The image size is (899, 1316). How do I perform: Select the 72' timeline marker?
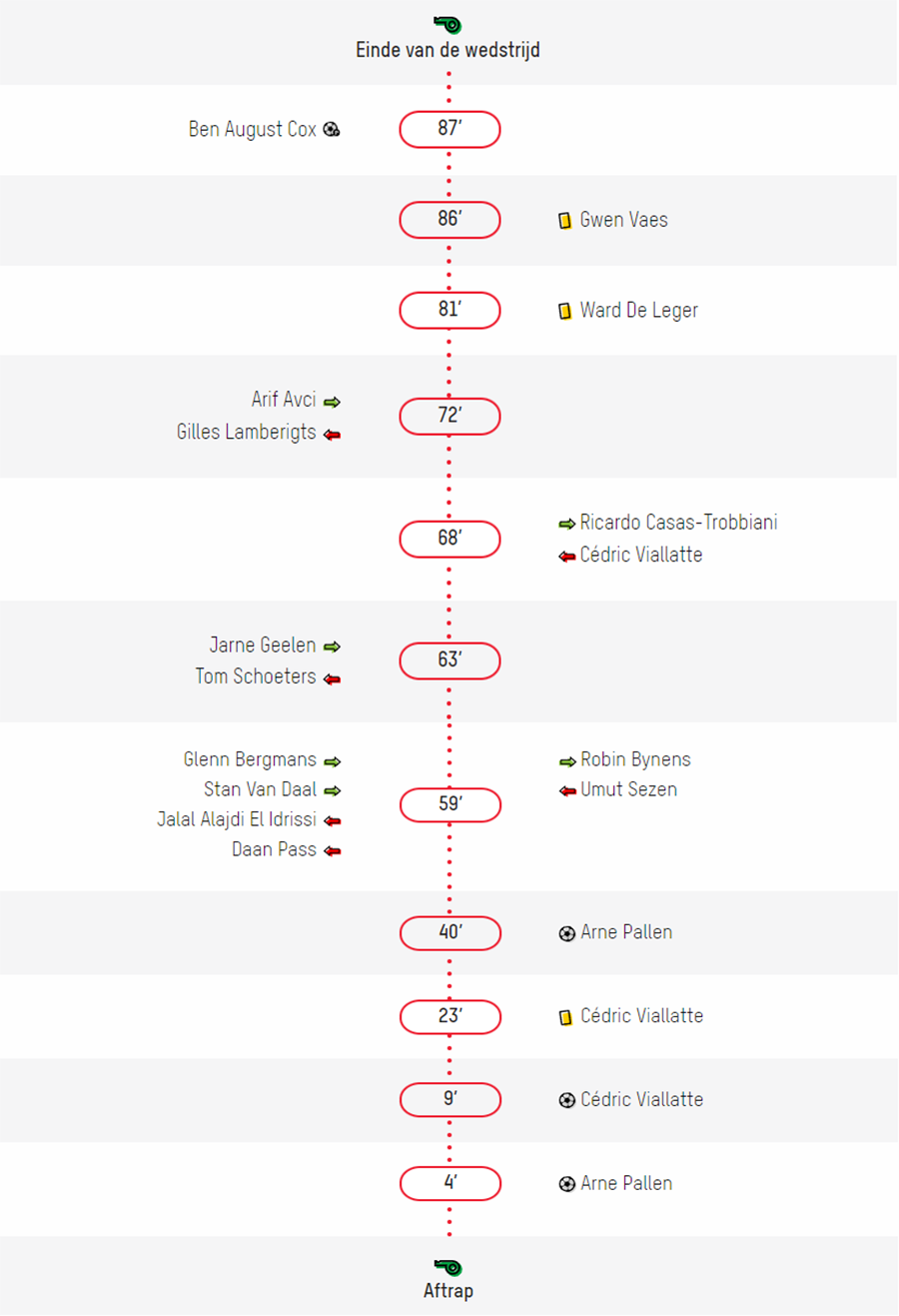pyautogui.click(x=449, y=416)
